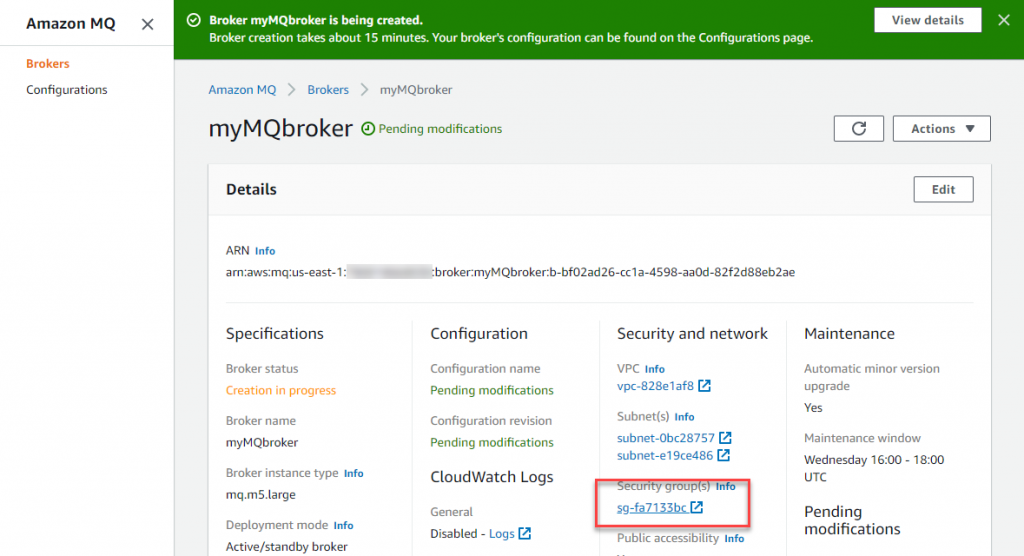This screenshot has height=556, width=1024.
Task: Open subnet-e19ce486 link
Action: pyautogui.click(x=665, y=455)
